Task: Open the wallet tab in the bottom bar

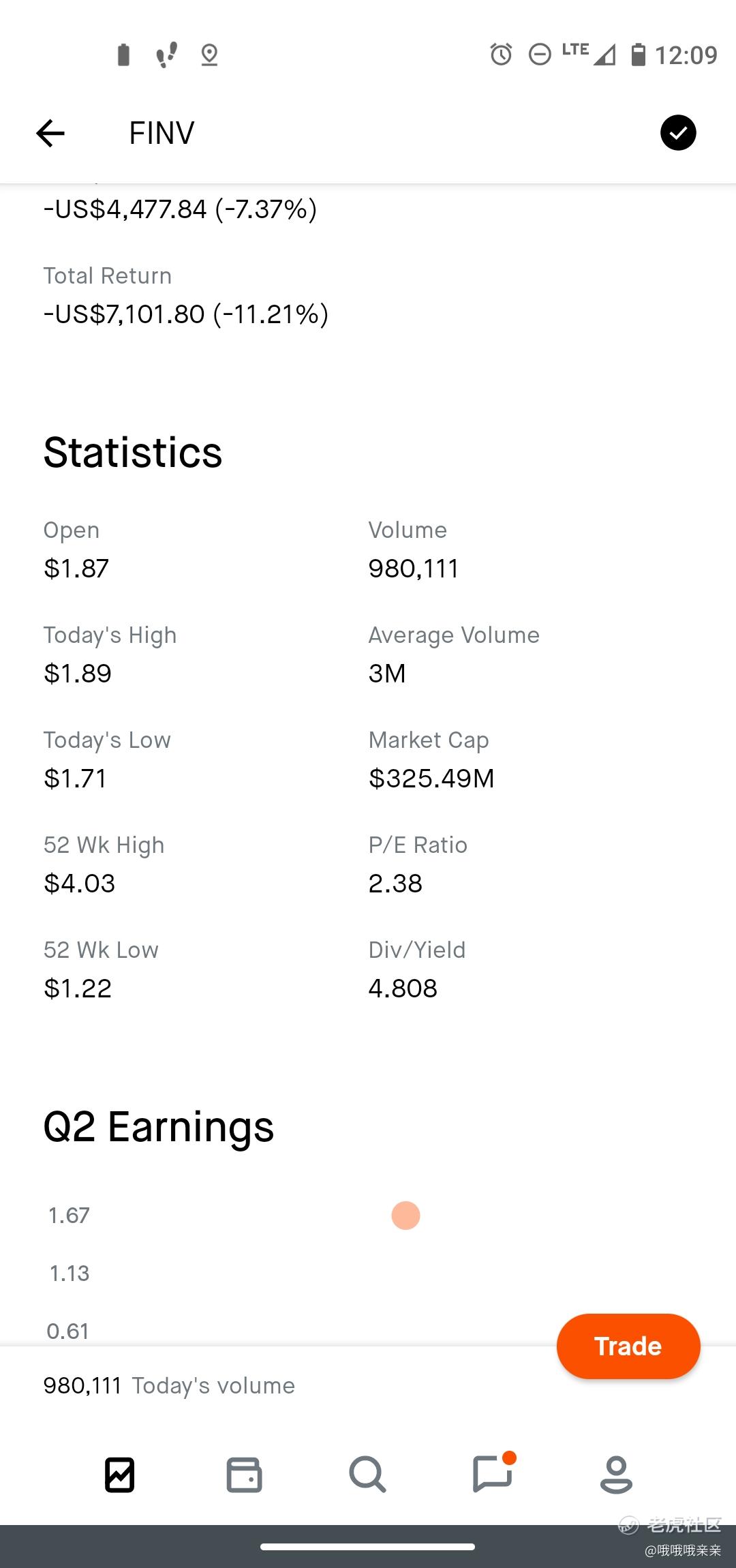Action: (244, 1475)
